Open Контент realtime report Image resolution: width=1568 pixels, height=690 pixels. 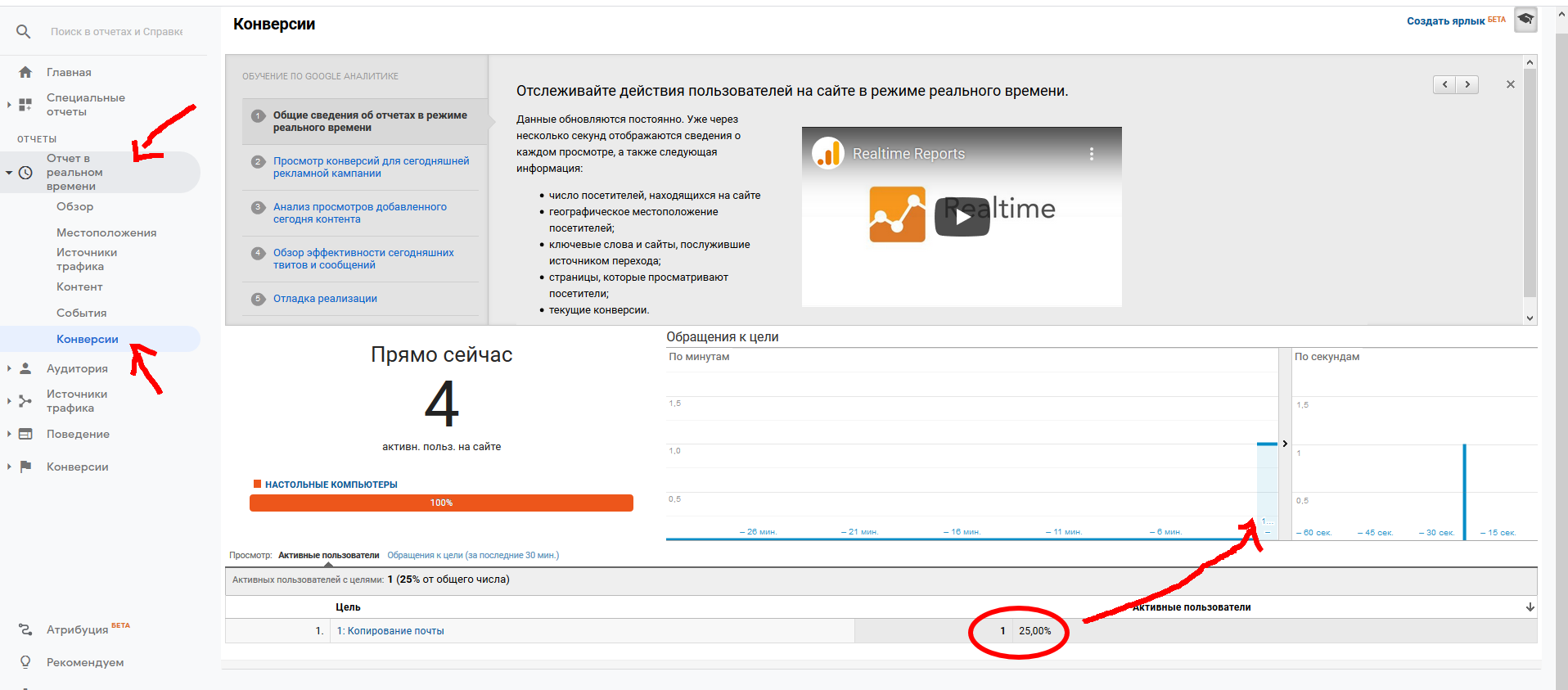coord(79,286)
